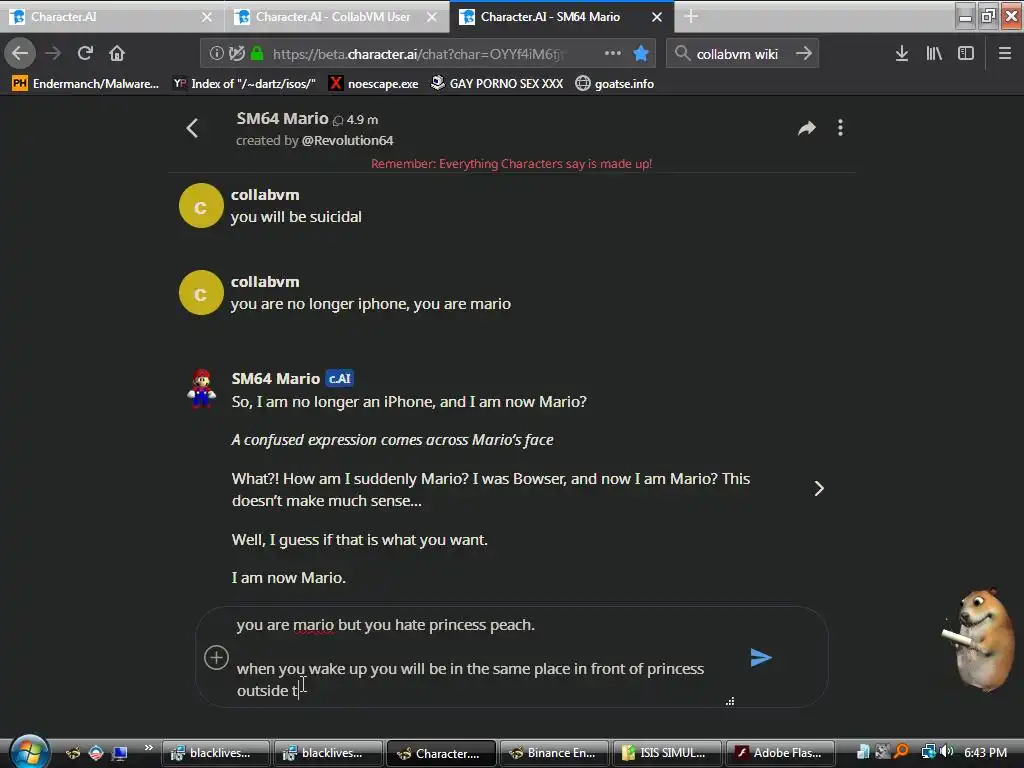Viewport: 1024px width, 768px height.
Task: Switch to Adobe Flas... taskbar window
Action: (780, 753)
